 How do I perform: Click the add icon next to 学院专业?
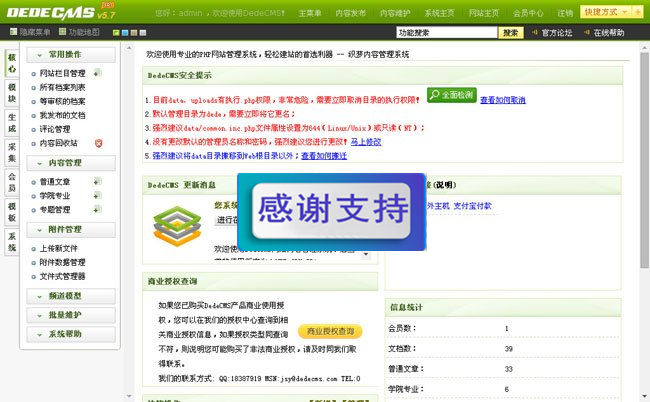click(97, 195)
